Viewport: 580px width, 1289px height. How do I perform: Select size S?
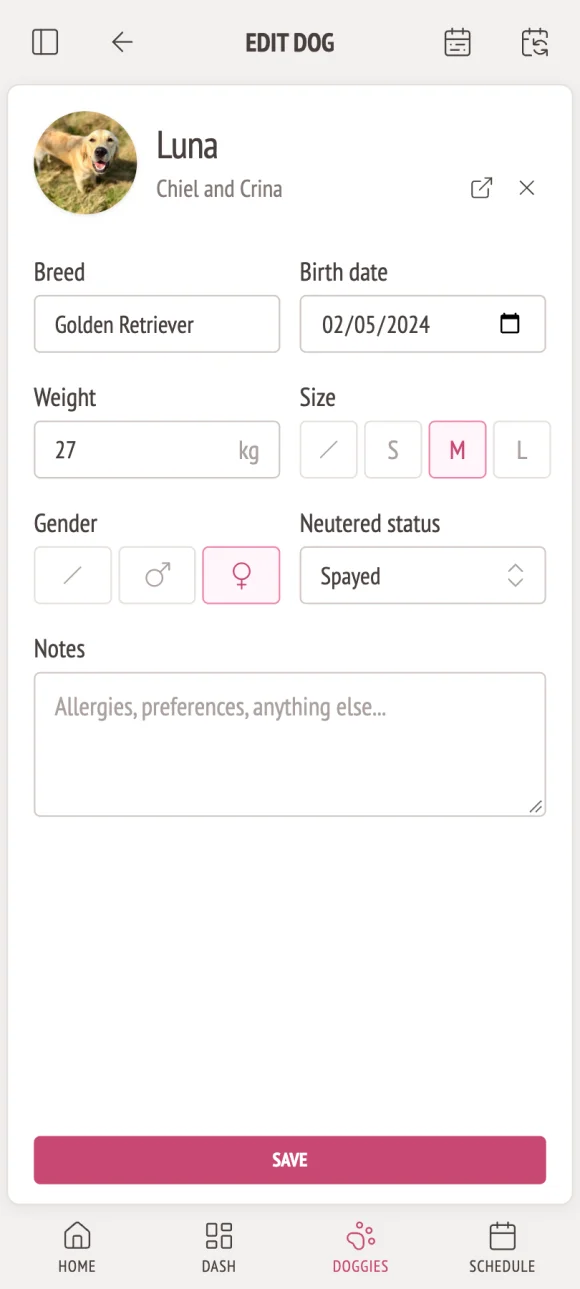point(393,450)
